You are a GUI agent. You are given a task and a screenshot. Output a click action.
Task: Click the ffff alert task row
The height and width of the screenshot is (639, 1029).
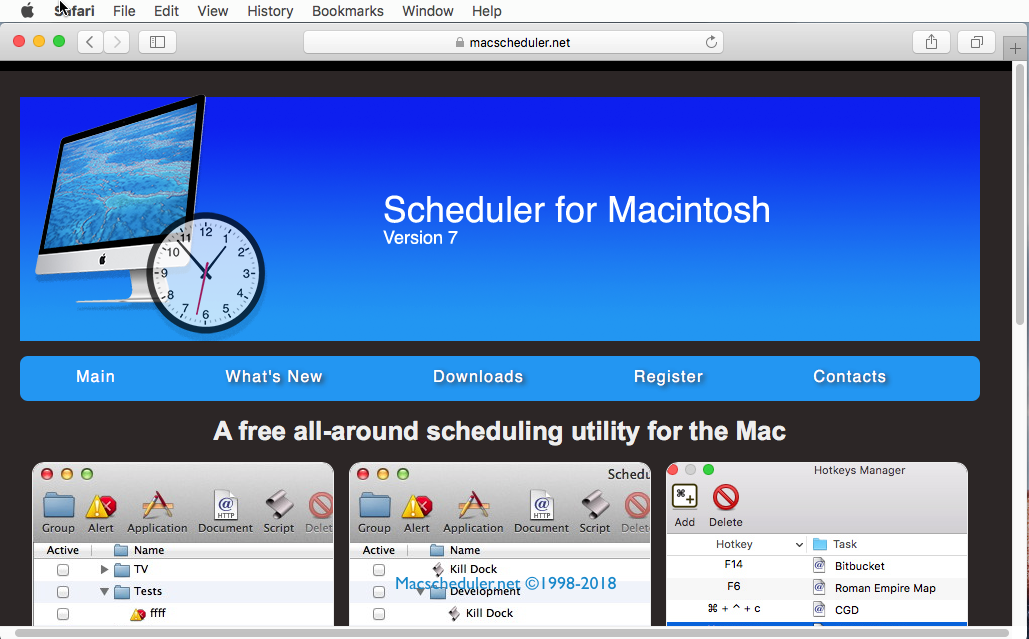[184, 613]
